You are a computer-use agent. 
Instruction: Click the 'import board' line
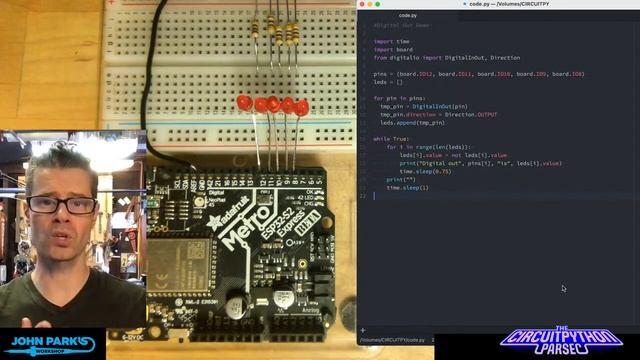click(x=393, y=50)
